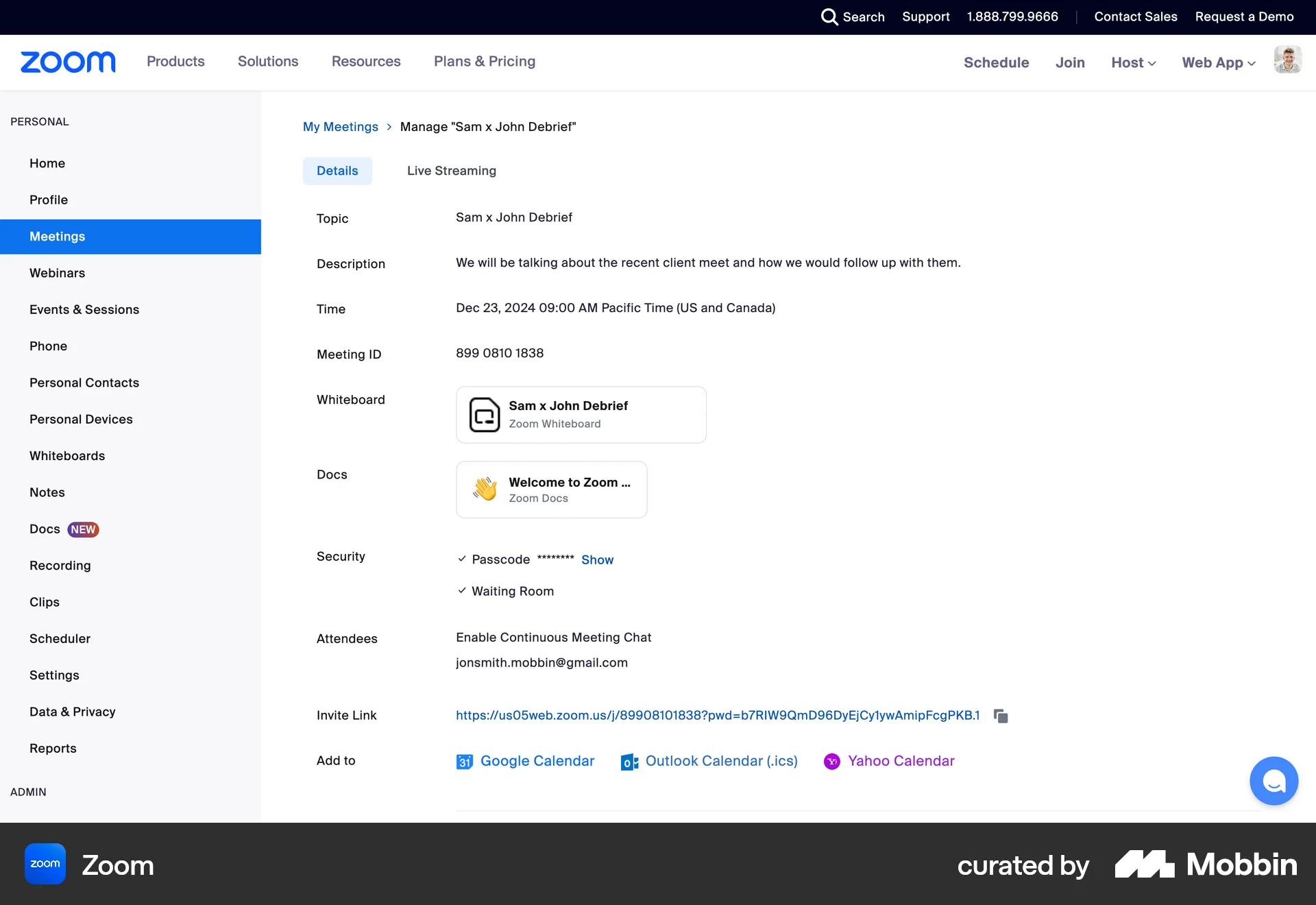
Task: Open the user profile avatar
Action: (1287, 60)
